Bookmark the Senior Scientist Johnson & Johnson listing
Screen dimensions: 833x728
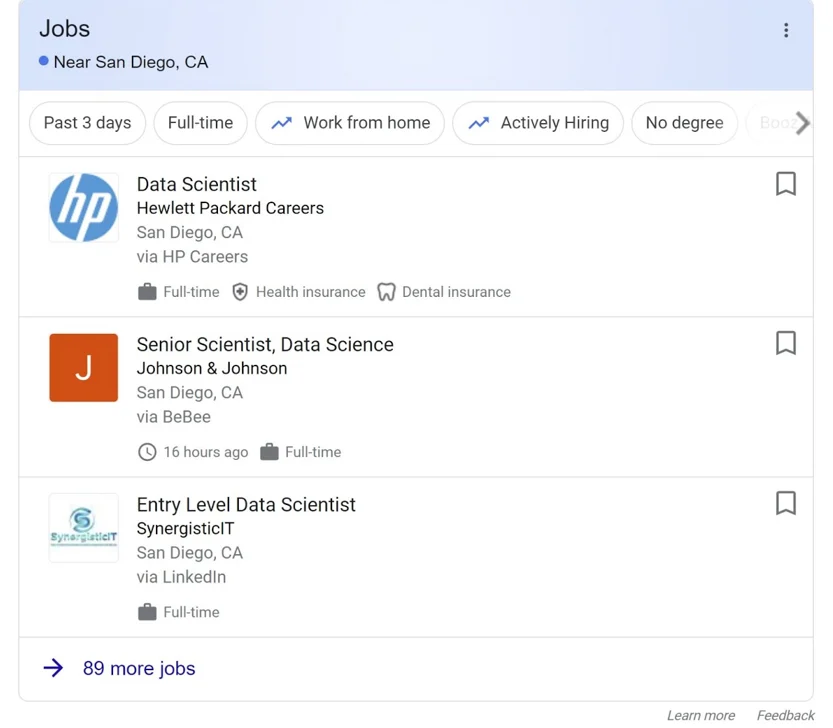pyautogui.click(x=786, y=343)
